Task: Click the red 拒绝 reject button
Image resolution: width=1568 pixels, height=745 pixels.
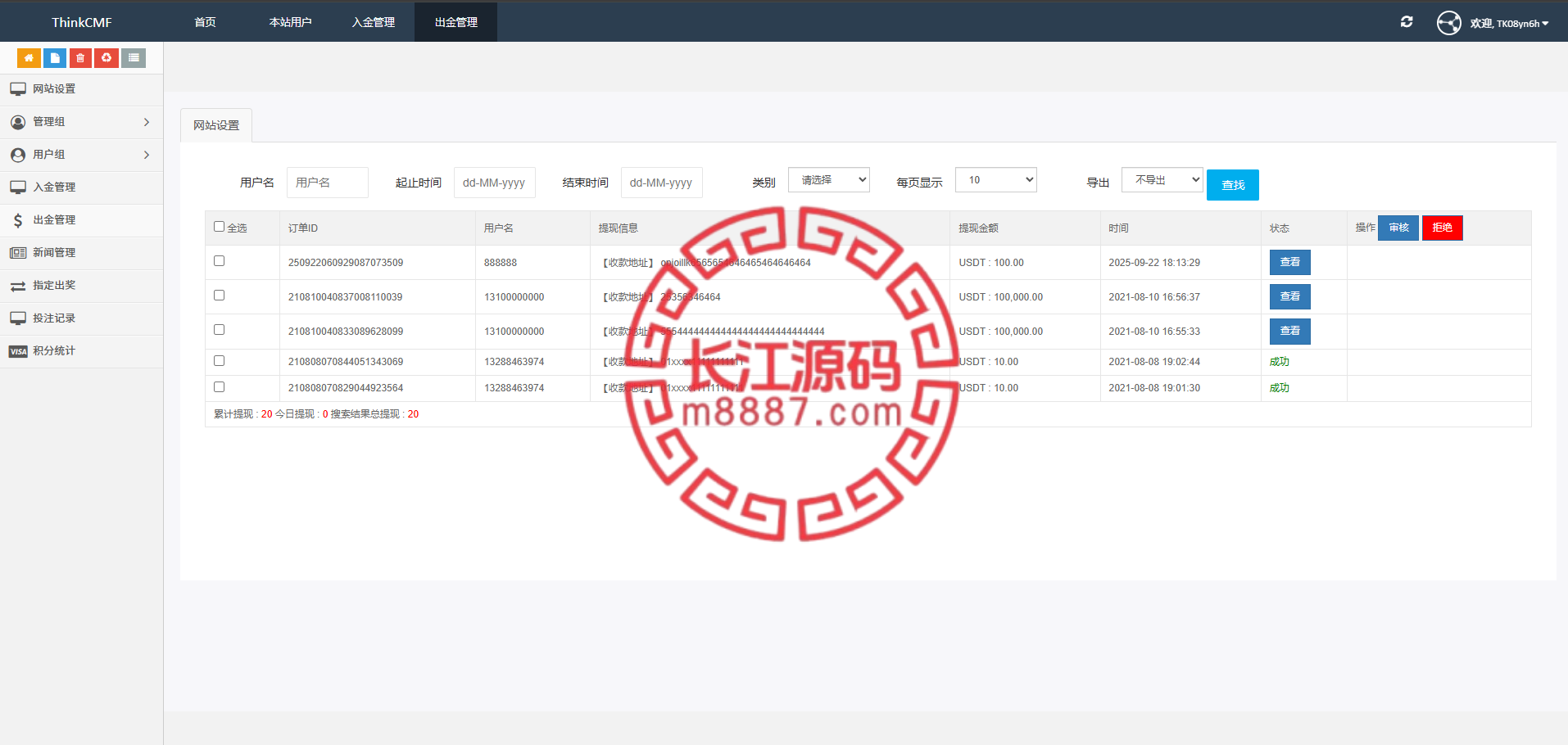Action: [x=1443, y=228]
